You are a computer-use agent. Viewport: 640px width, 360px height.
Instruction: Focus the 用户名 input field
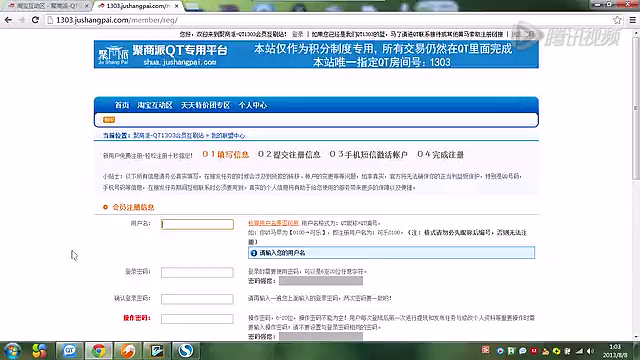(197, 224)
